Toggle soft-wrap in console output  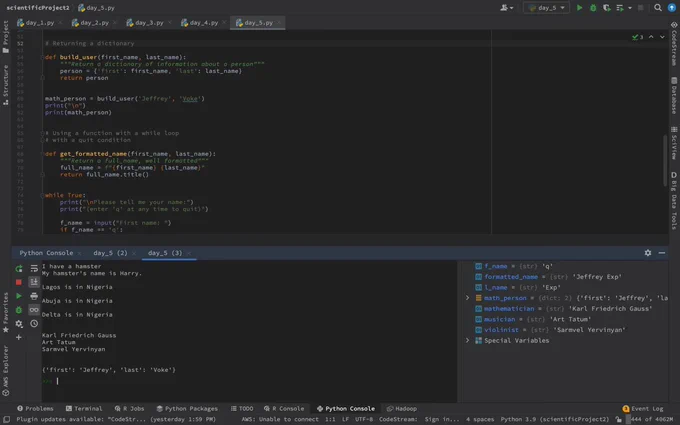click(x=34, y=268)
